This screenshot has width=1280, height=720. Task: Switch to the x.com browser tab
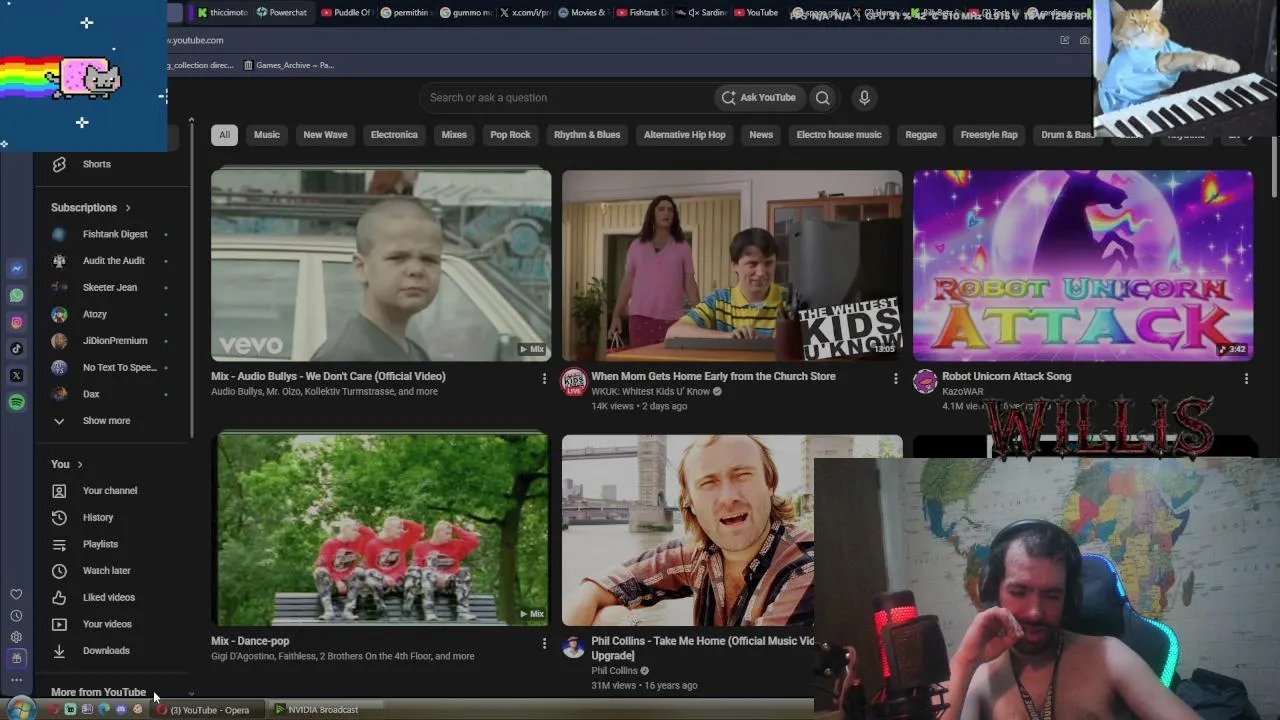(525, 13)
